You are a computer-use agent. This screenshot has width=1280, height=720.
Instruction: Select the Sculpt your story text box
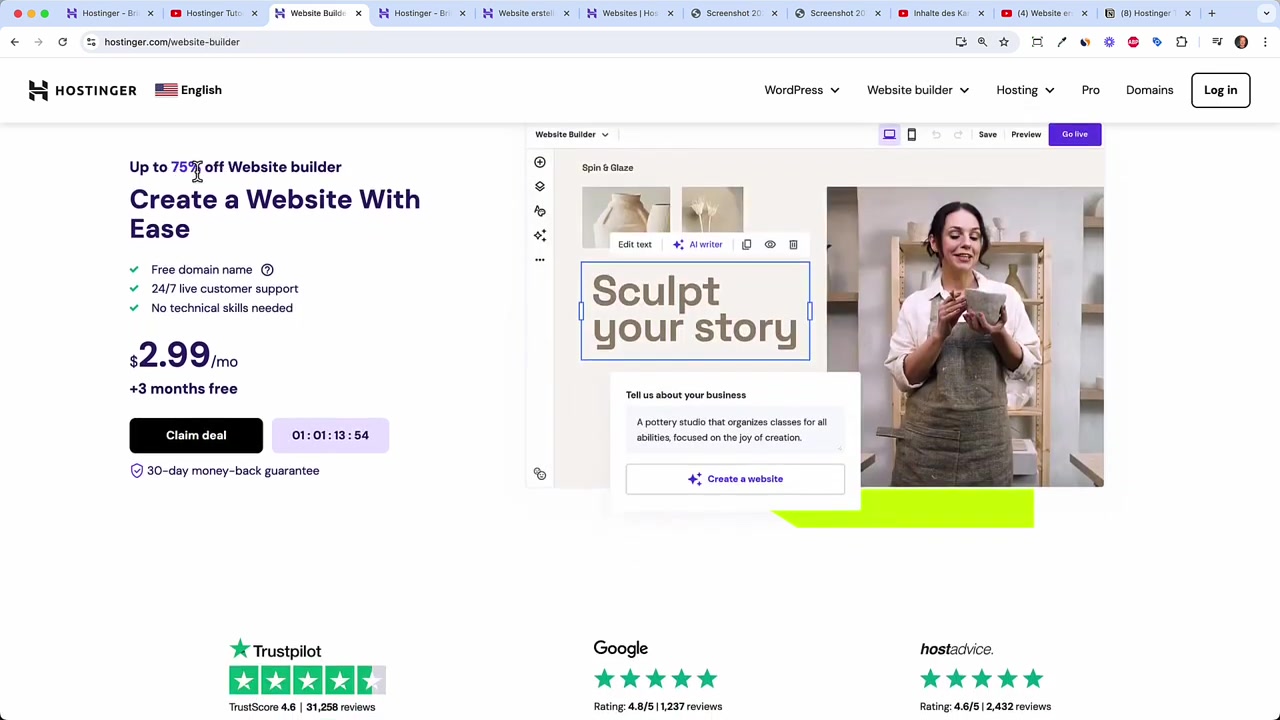pyautogui.click(x=695, y=311)
